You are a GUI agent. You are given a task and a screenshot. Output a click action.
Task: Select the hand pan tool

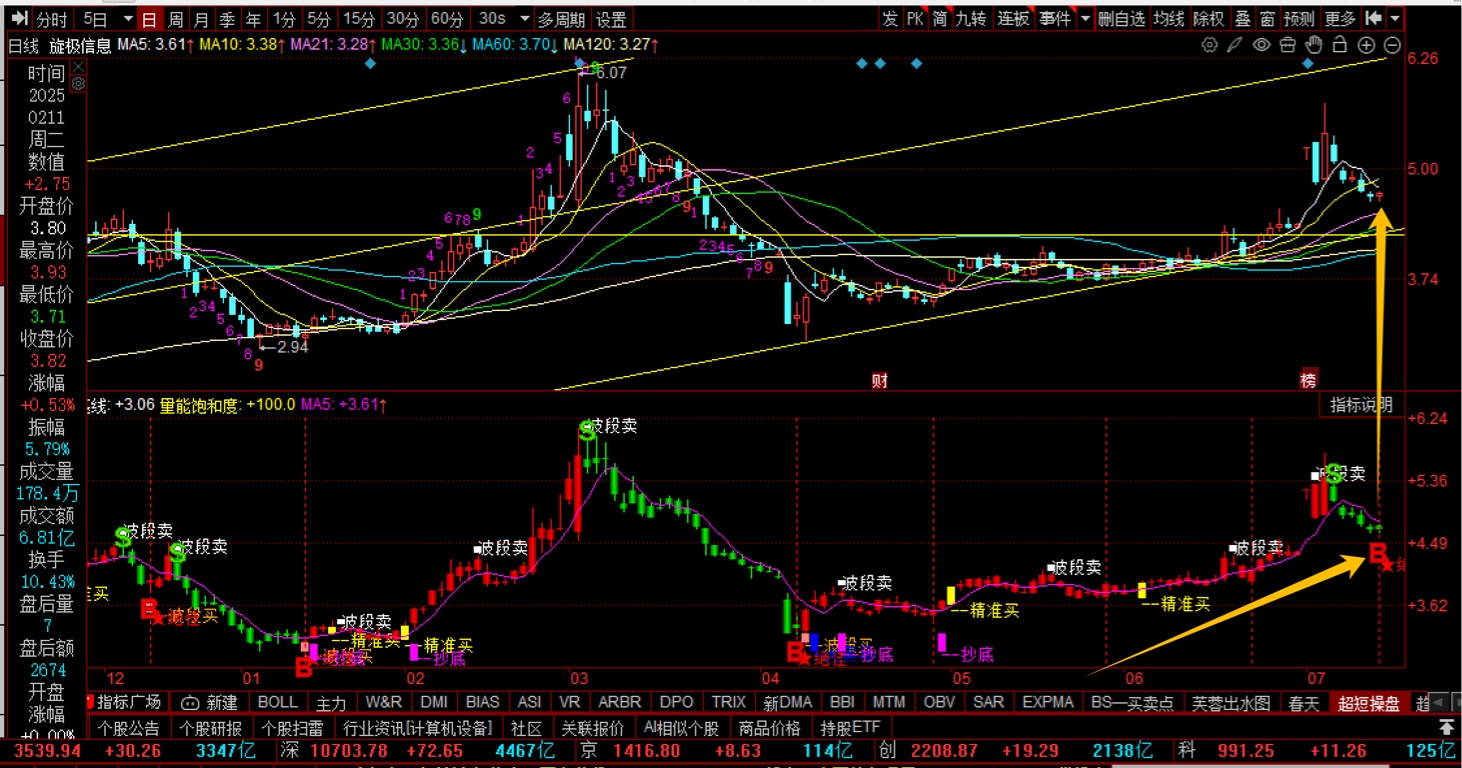pos(1314,45)
